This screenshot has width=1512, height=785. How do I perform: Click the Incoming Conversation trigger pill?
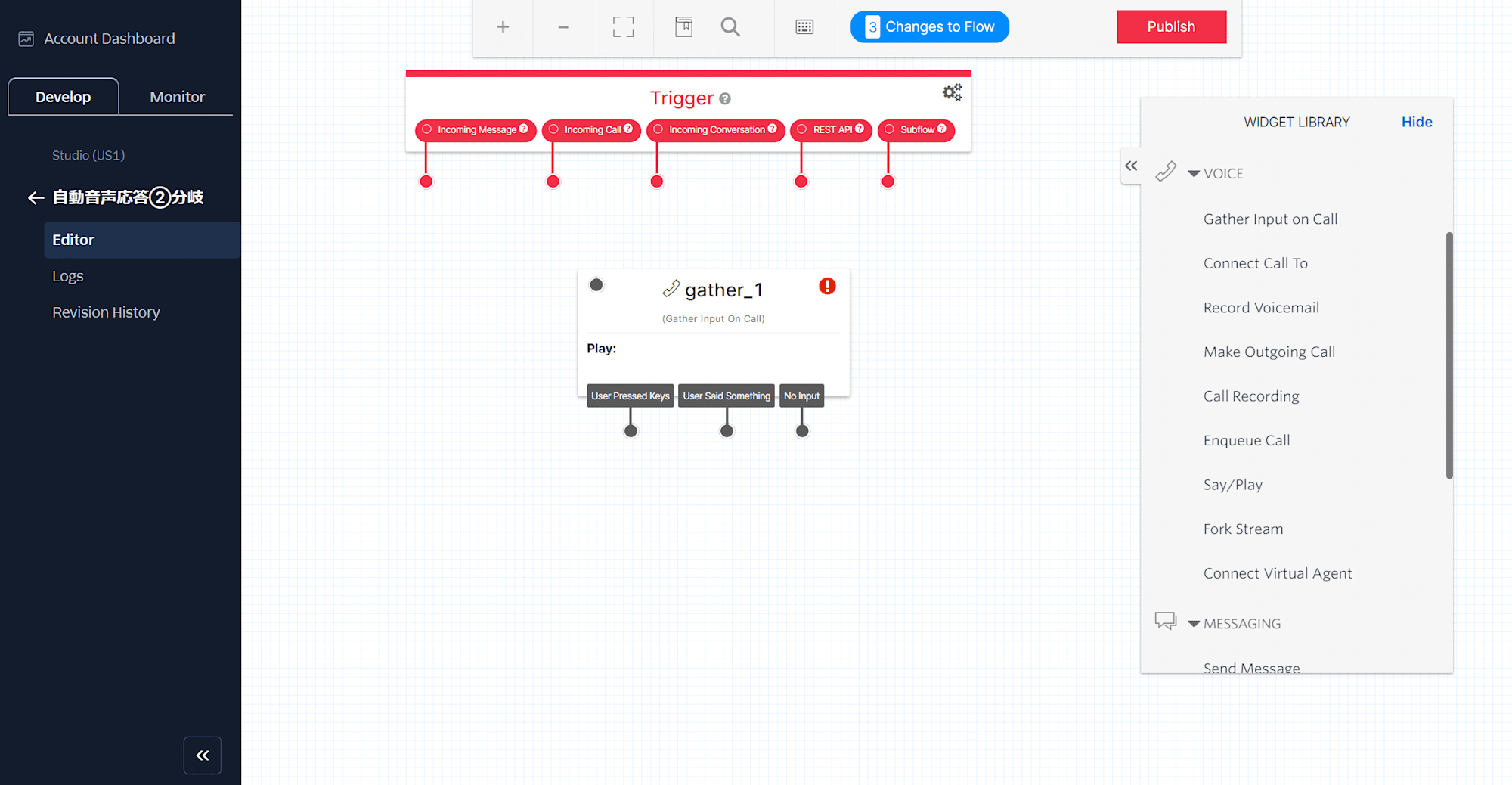click(716, 130)
